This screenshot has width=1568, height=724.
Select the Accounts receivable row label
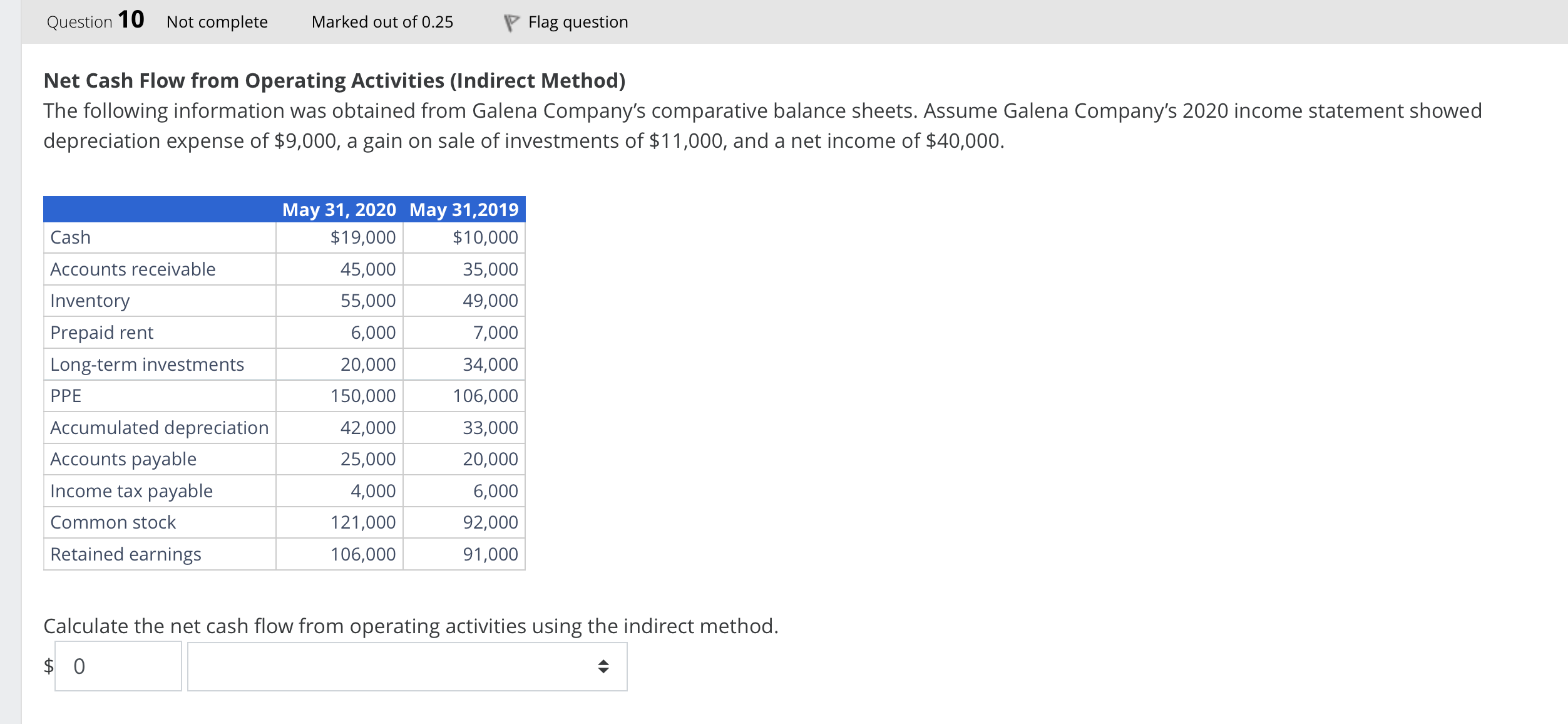[x=133, y=269]
